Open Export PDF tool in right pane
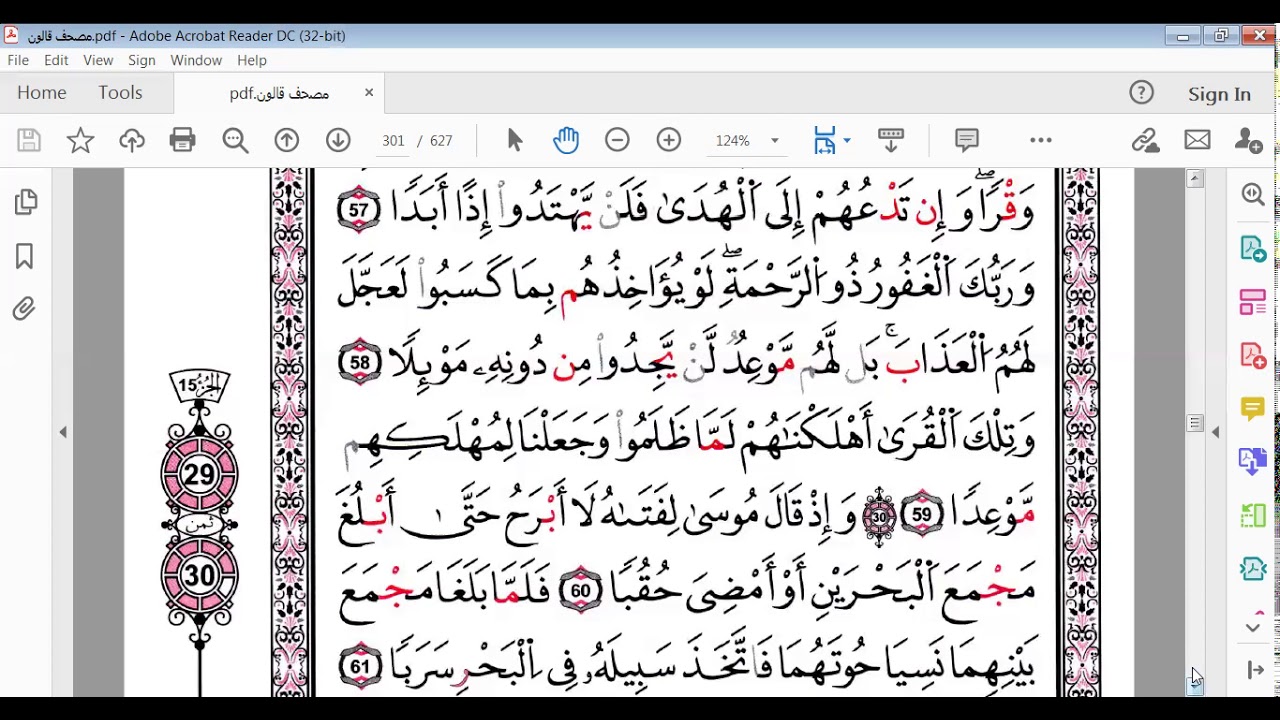The height and width of the screenshot is (720, 1280). point(1253,249)
